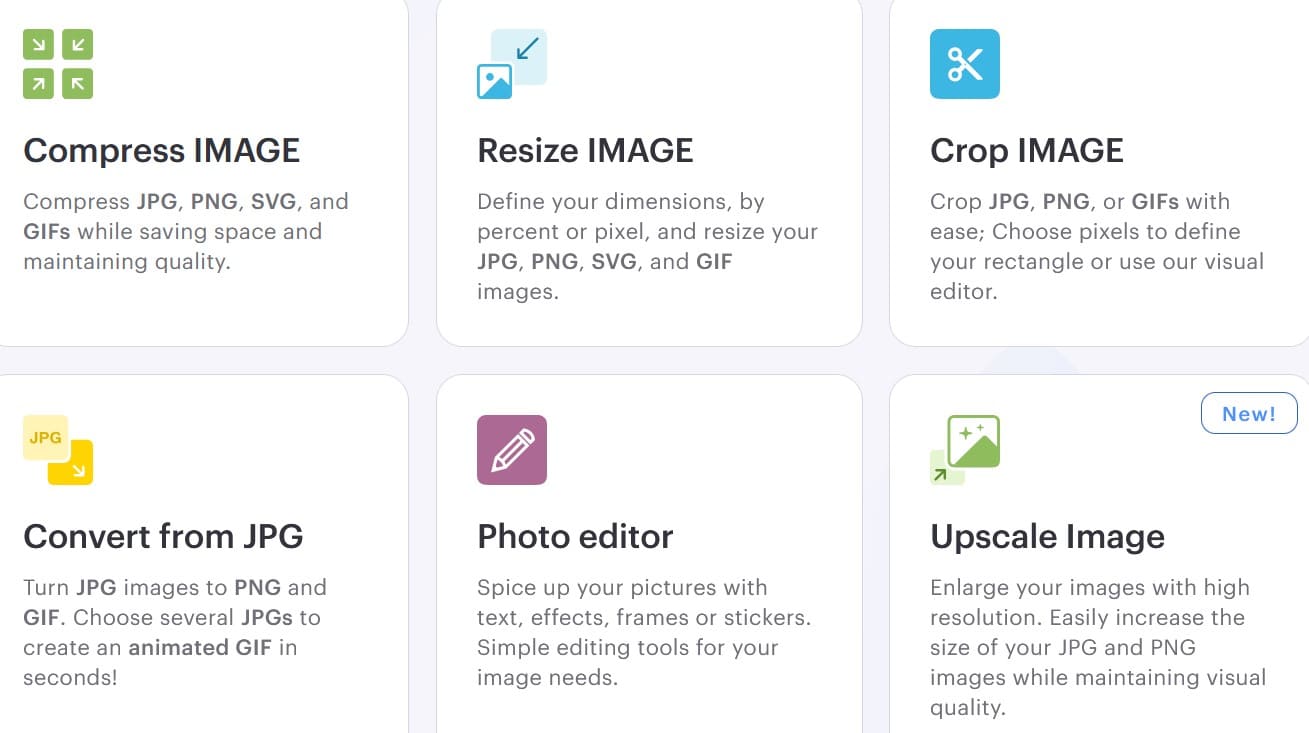
Task: Open the Resize IMAGE heading link
Action: pos(585,151)
